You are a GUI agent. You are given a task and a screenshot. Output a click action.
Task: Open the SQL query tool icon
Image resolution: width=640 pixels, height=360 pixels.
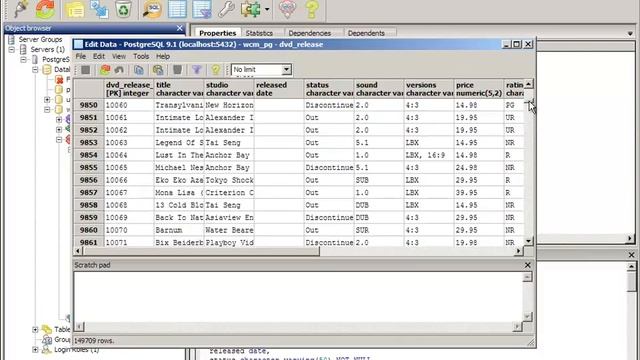pos(152,9)
